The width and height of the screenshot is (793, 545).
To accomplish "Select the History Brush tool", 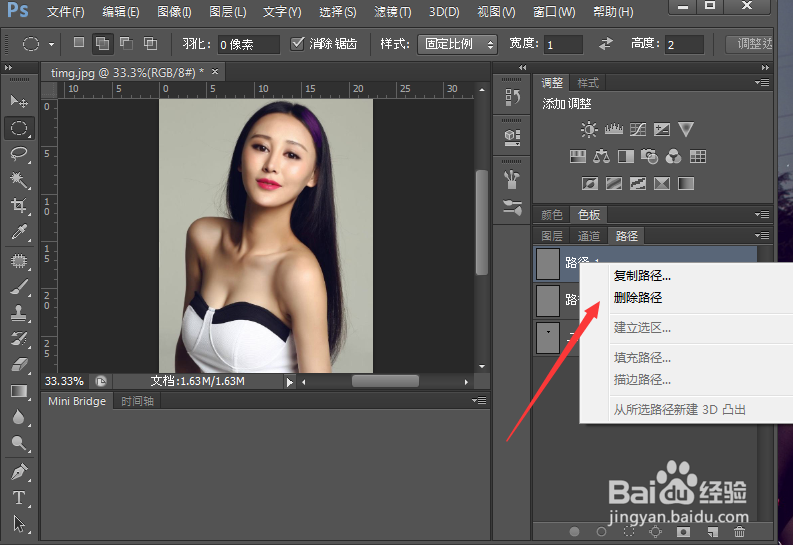I will [x=19, y=338].
